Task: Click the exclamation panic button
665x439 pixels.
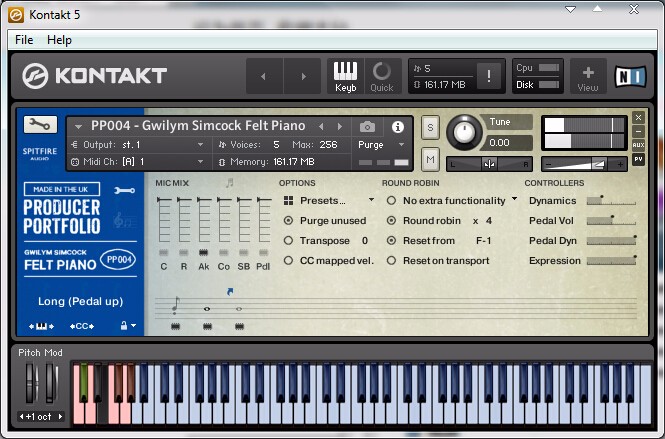Action: [489, 76]
